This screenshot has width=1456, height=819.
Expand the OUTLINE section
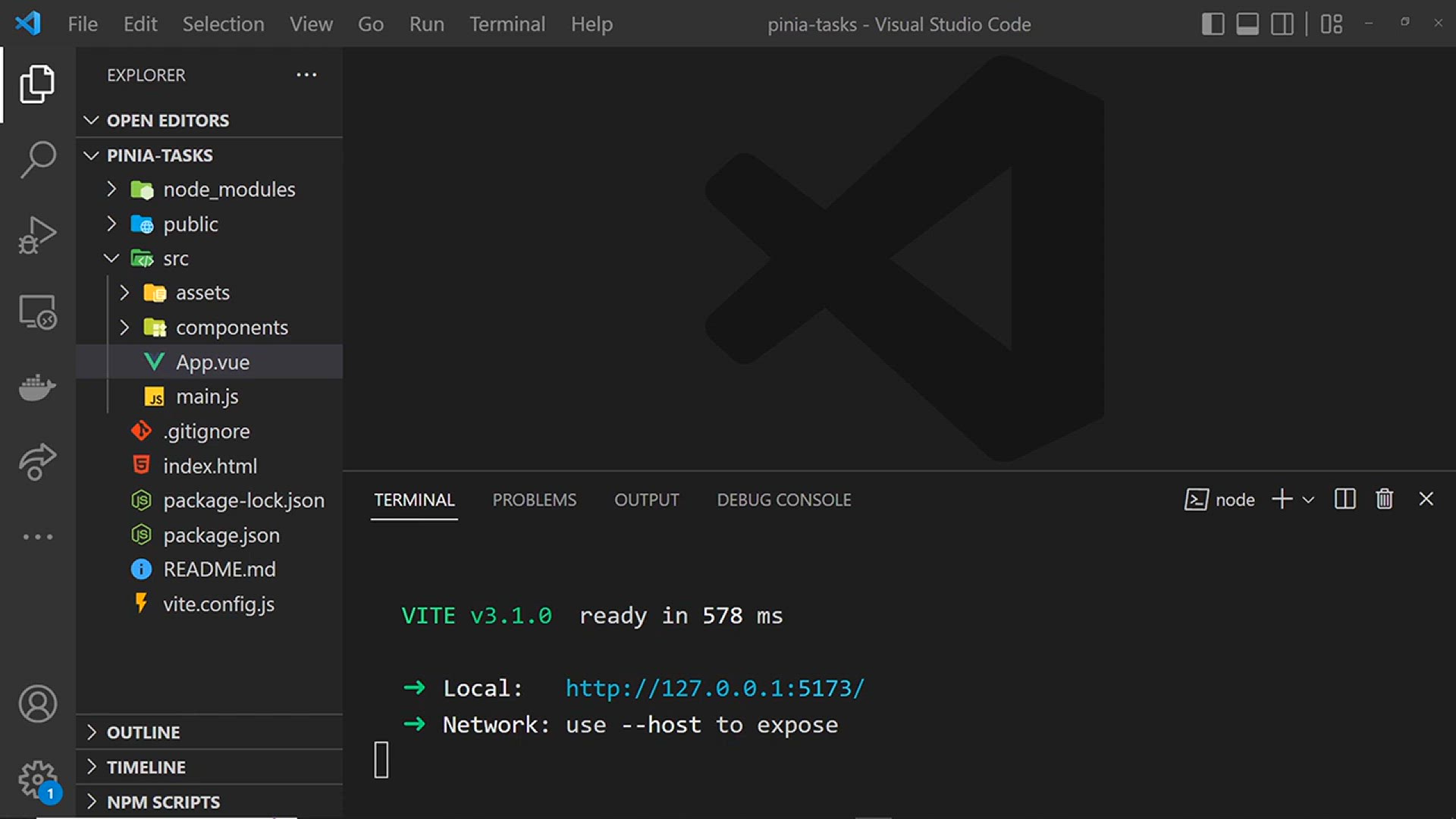(x=209, y=733)
